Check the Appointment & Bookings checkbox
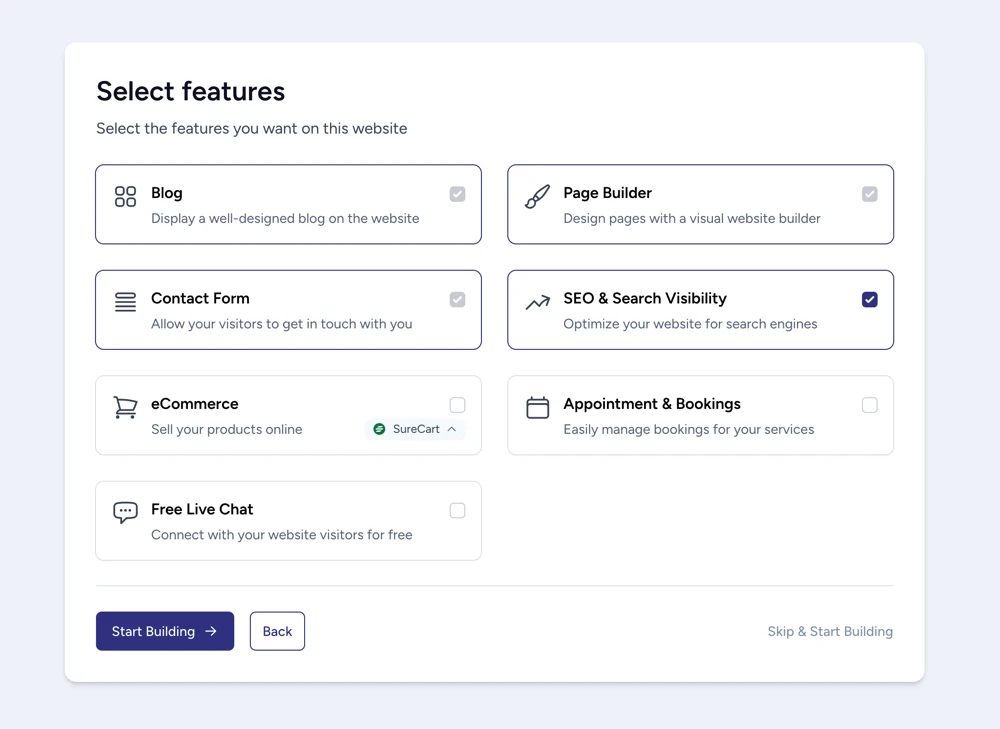The width and height of the screenshot is (1000, 729). (x=869, y=404)
